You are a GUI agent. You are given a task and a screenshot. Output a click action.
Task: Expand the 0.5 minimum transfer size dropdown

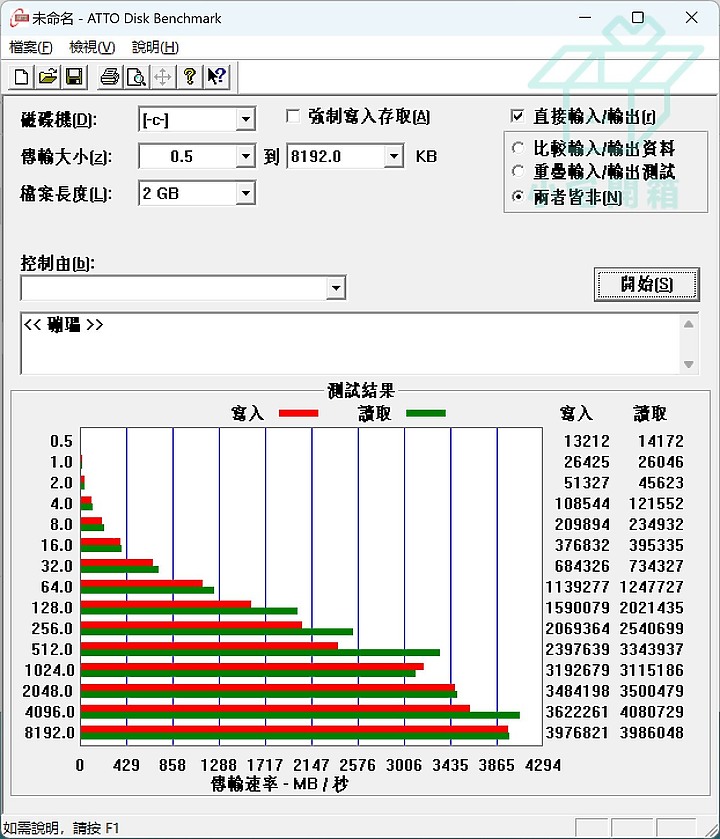246,156
